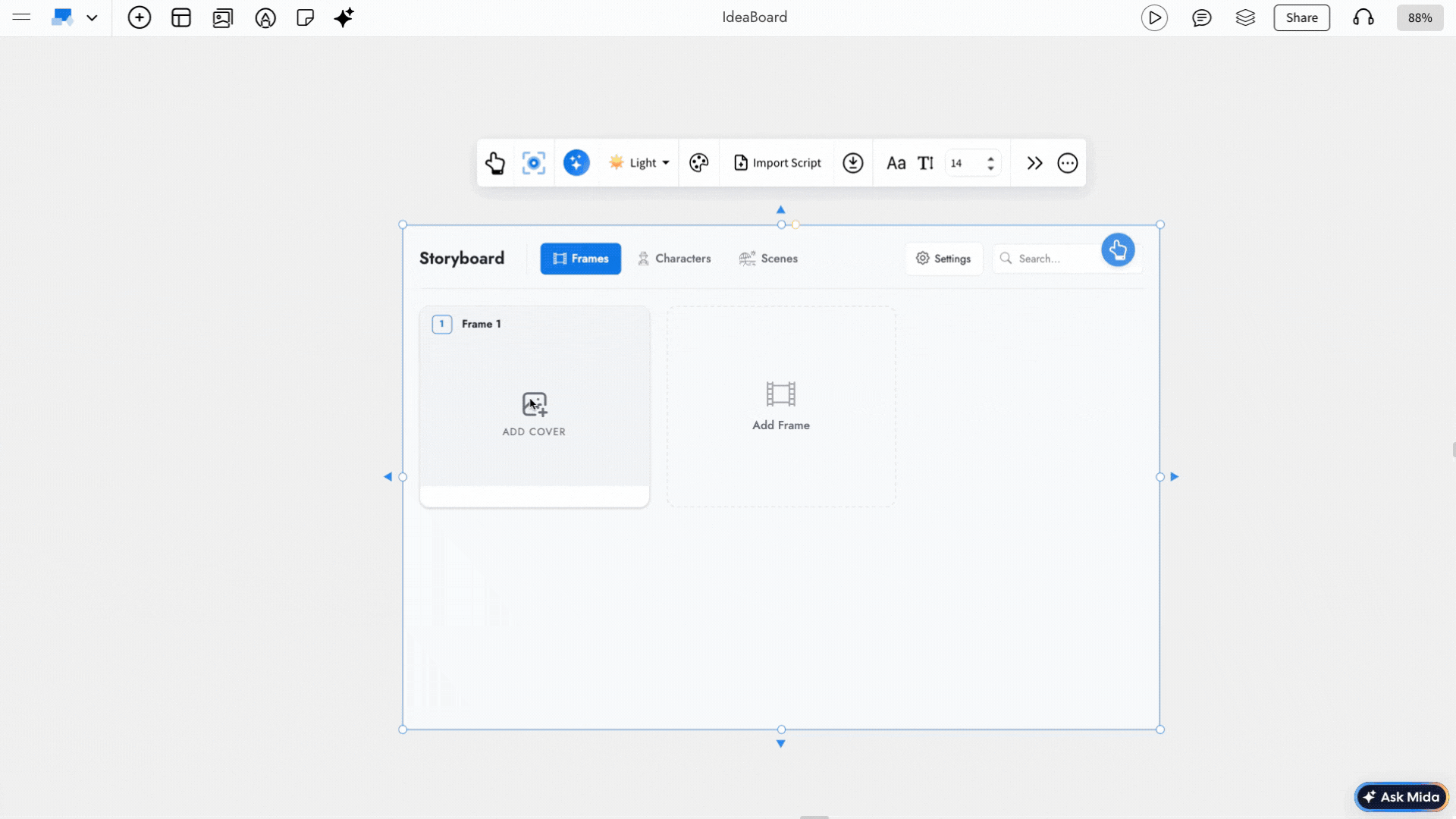The image size is (1456, 819).
Task: Open the layers stack icon
Action: pos(1245,17)
